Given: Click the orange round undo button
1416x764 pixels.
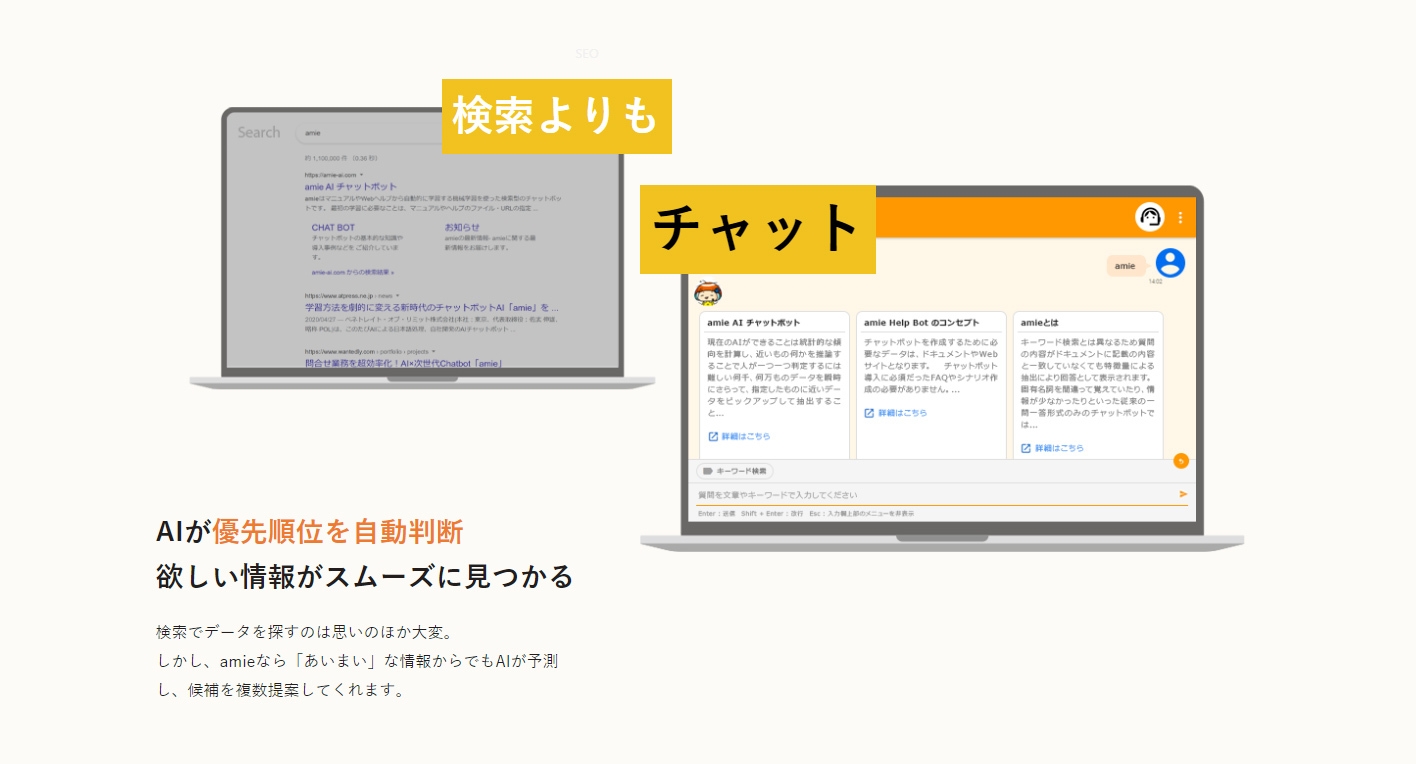Looking at the screenshot, I should (1180, 460).
